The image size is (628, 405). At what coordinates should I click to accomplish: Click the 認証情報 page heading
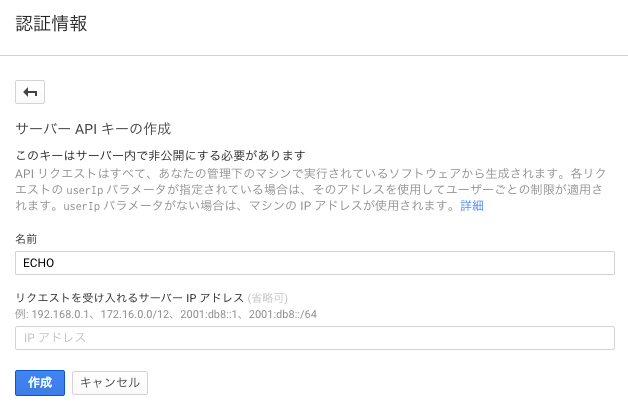point(51,23)
